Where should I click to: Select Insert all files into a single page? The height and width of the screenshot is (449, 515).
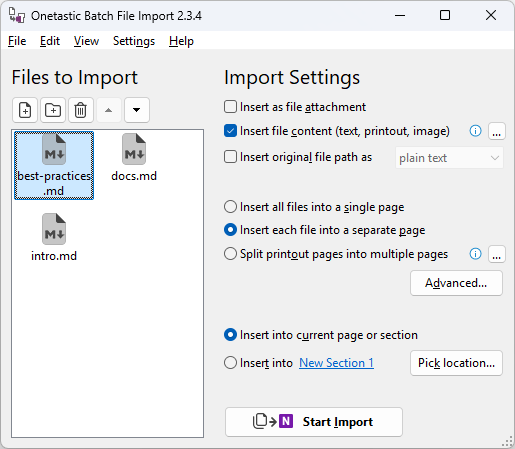[230, 207]
